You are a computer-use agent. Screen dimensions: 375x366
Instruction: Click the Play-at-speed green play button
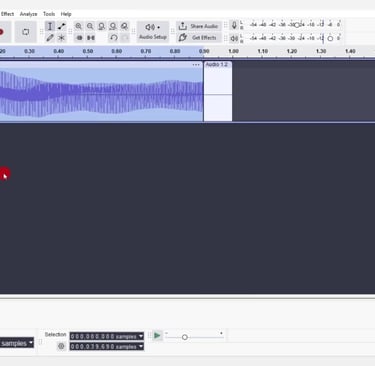tap(157, 335)
